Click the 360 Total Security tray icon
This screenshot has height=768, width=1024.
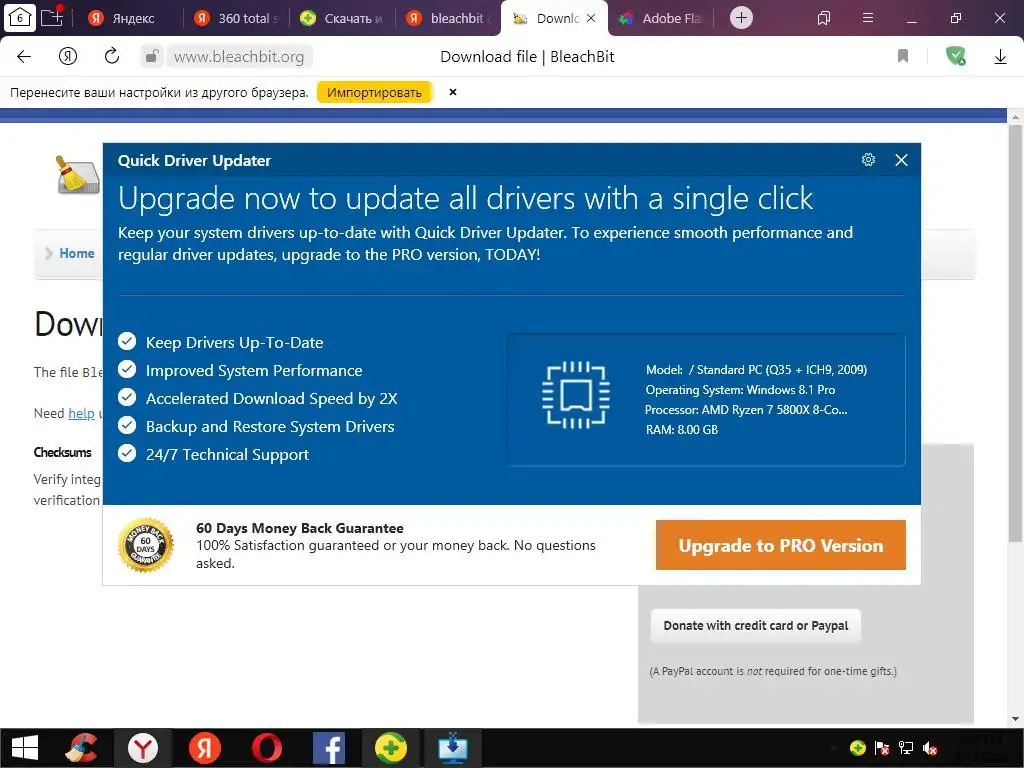857,748
